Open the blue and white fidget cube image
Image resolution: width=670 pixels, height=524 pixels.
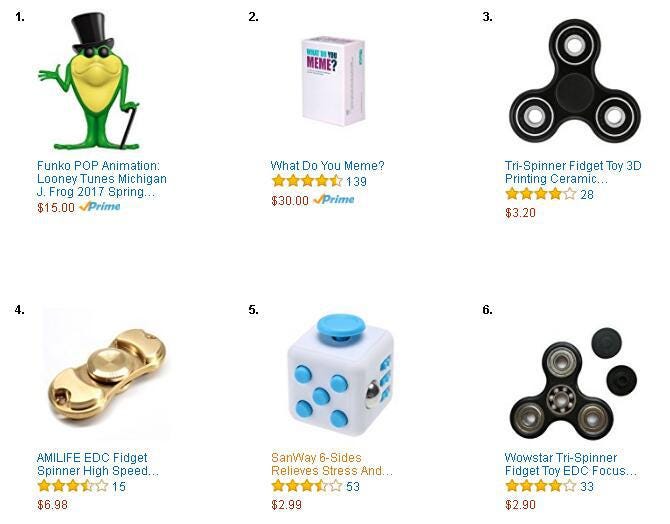341,376
